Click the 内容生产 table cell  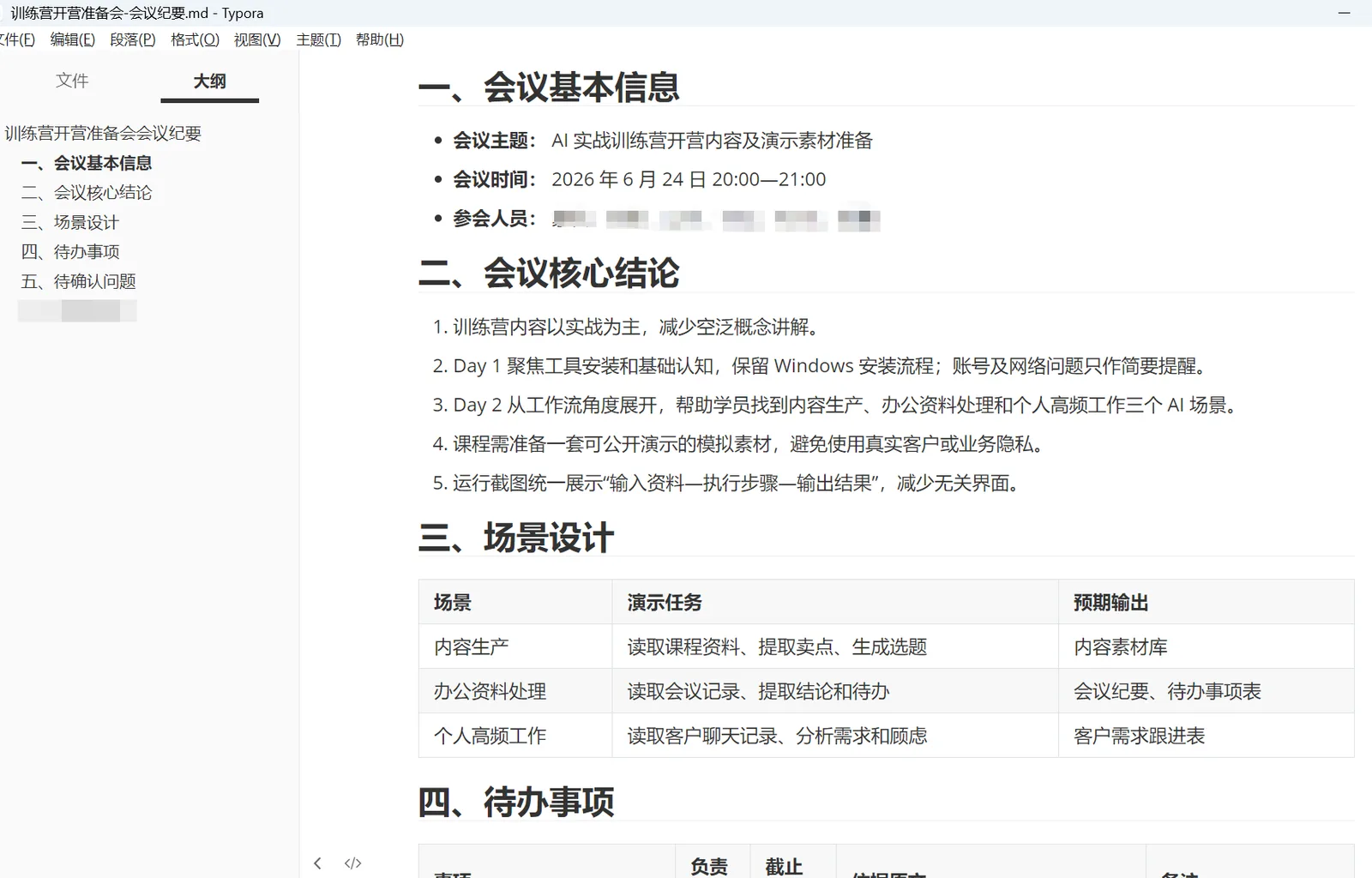pyautogui.click(x=515, y=646)
